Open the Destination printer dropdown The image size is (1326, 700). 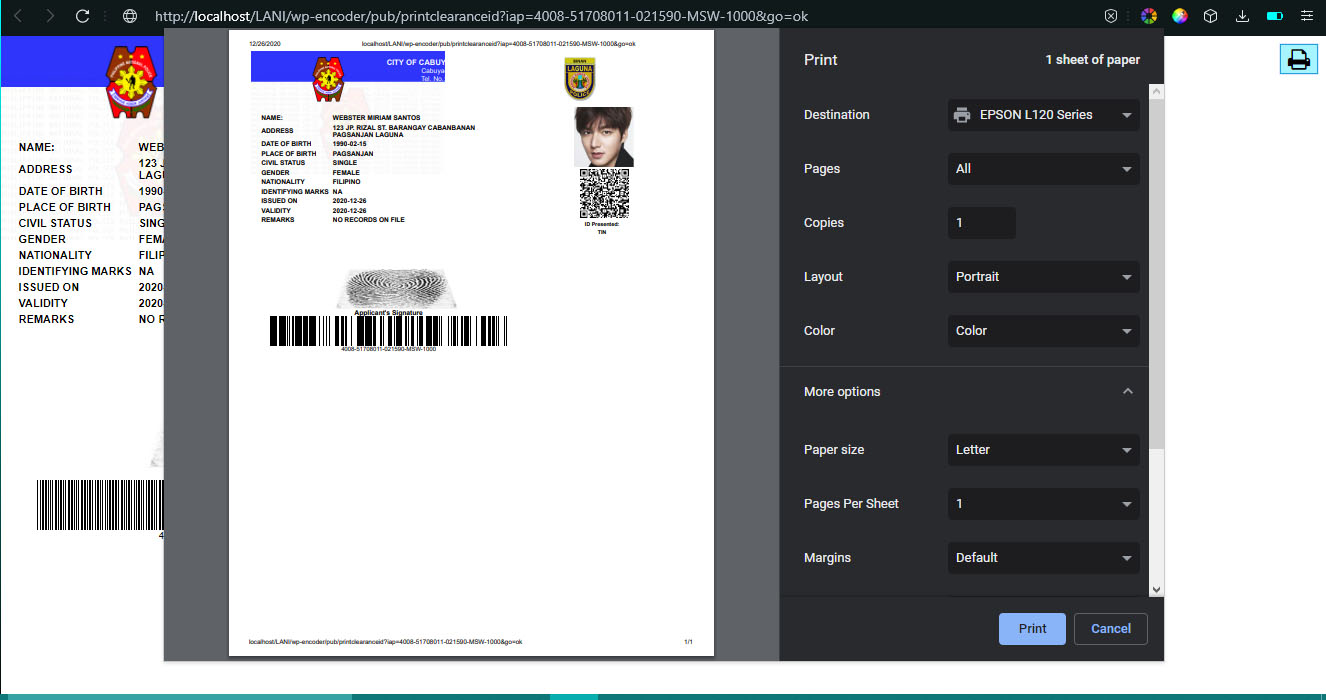point(1043,115)
